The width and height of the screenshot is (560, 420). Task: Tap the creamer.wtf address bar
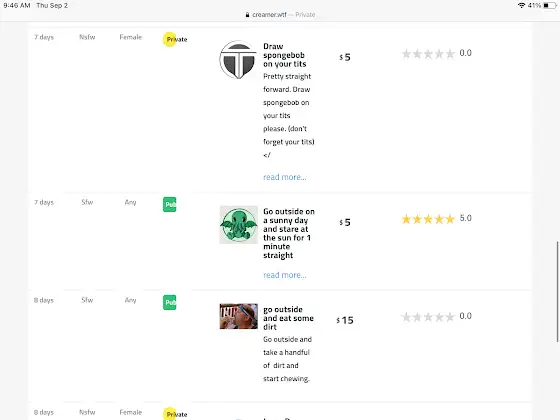(x=280, y=15)
